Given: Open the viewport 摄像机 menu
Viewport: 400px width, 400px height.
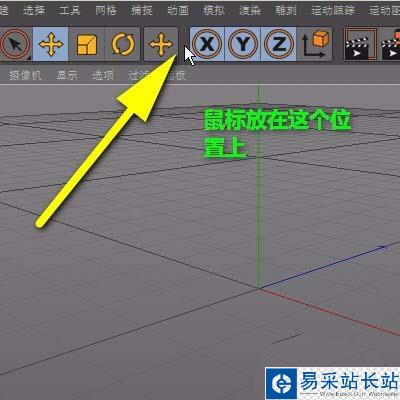Looking at the screenshot, I should coord(25,75).
